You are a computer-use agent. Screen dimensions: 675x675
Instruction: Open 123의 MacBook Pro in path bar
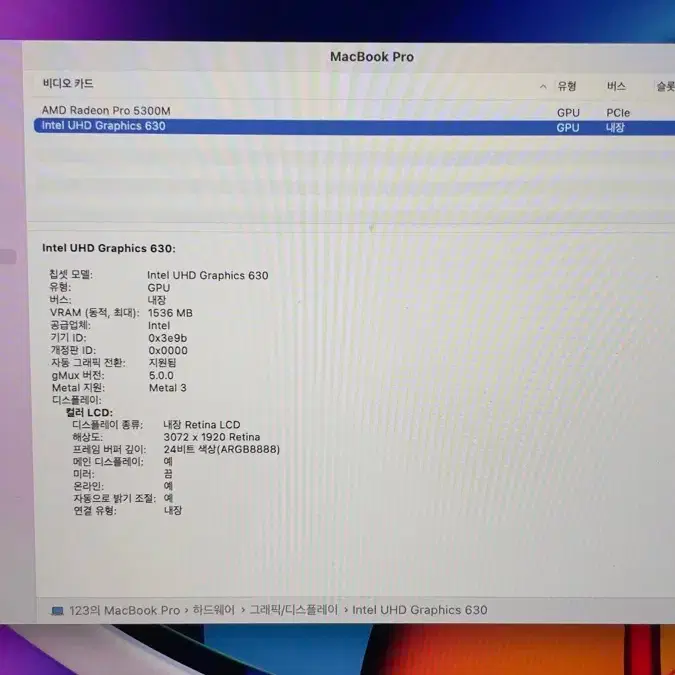pyautogui.click(x=124, y=610)
